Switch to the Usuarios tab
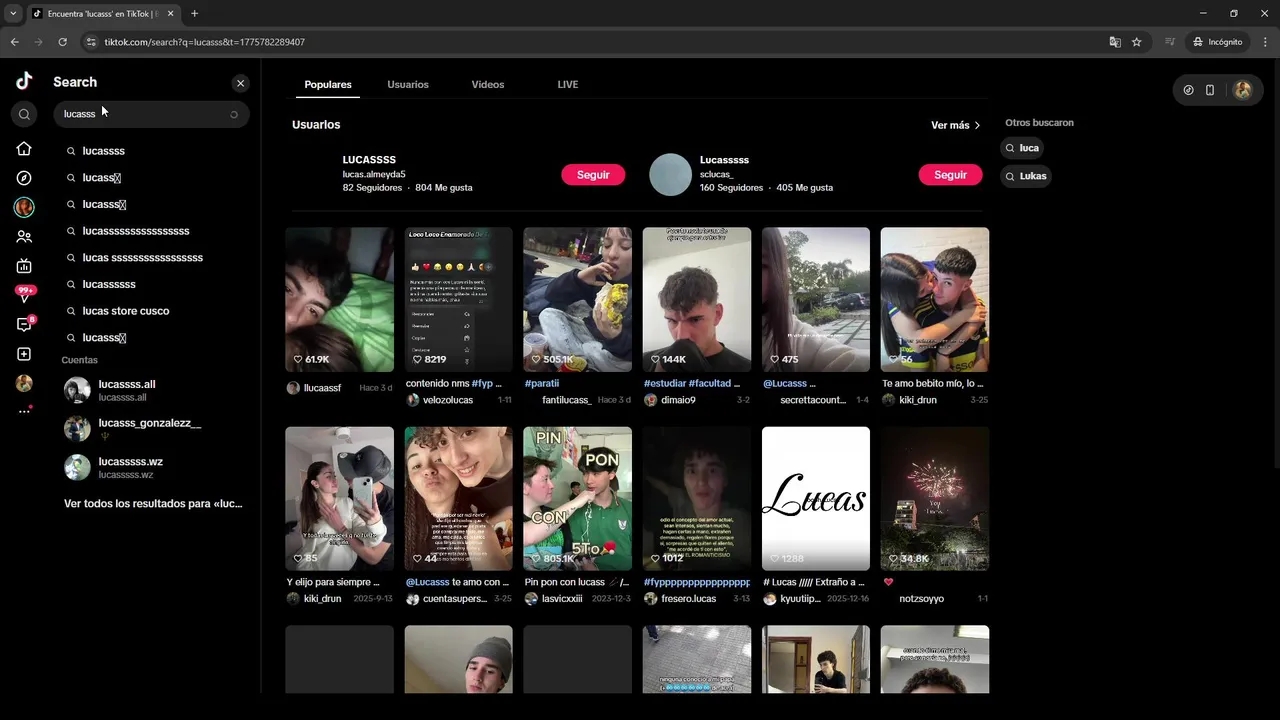This screenshot has width=1280, height=720. pos(408,85)
